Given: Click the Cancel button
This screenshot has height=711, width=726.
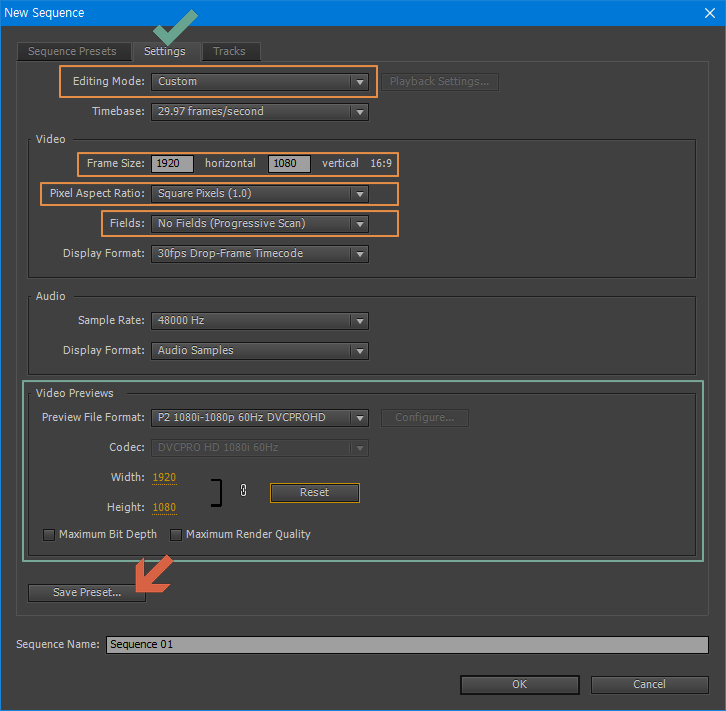Looking at the screenshot, I should coord(650,685).
